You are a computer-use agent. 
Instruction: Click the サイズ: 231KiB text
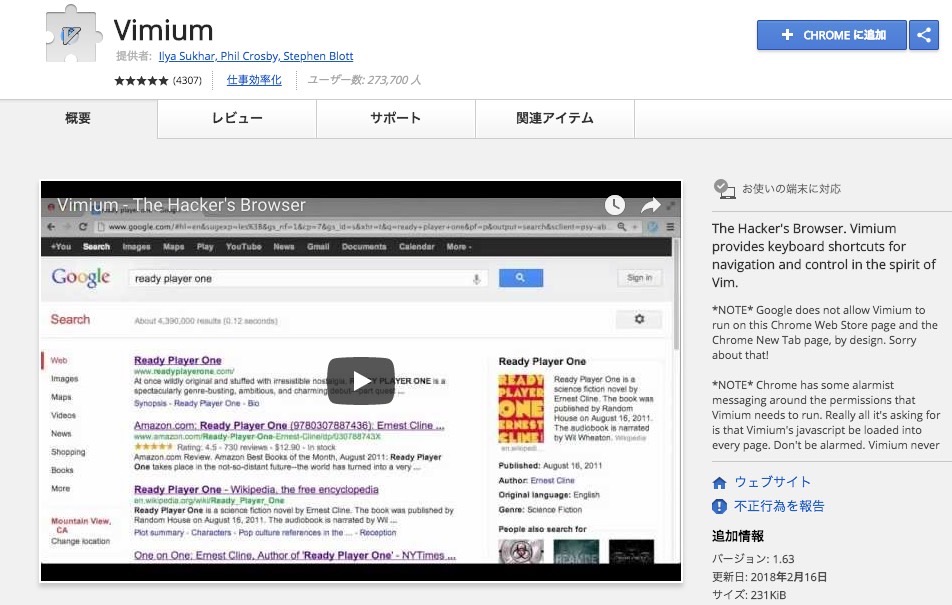(749, 595)
